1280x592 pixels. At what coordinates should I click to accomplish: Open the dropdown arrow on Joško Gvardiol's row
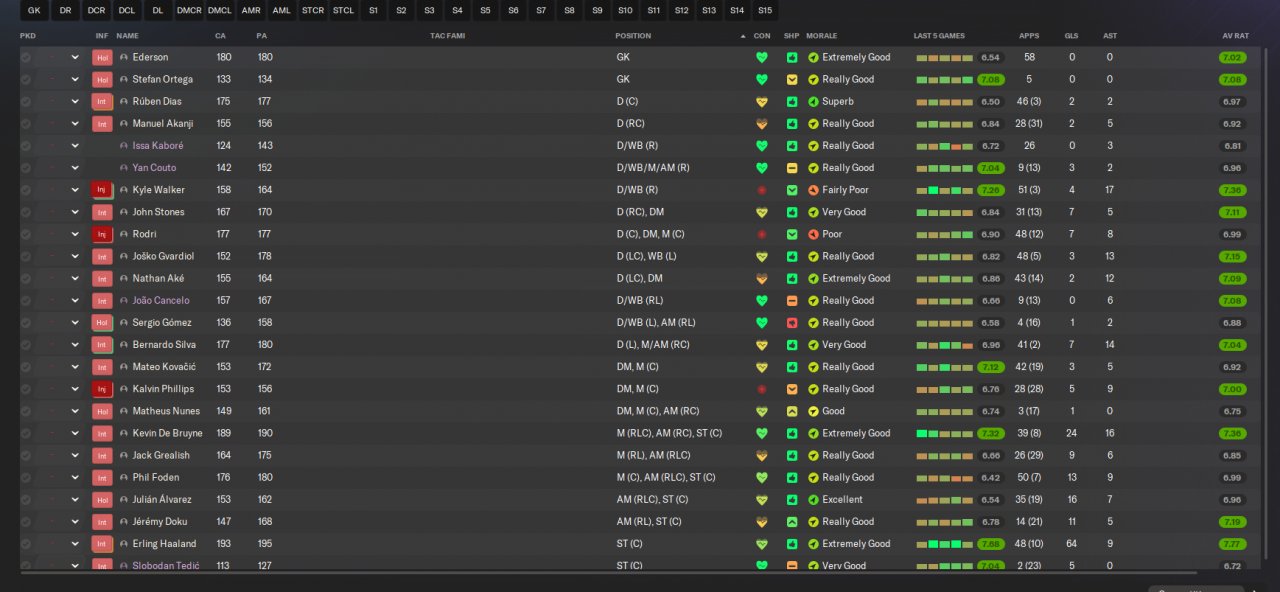point(75,256)
